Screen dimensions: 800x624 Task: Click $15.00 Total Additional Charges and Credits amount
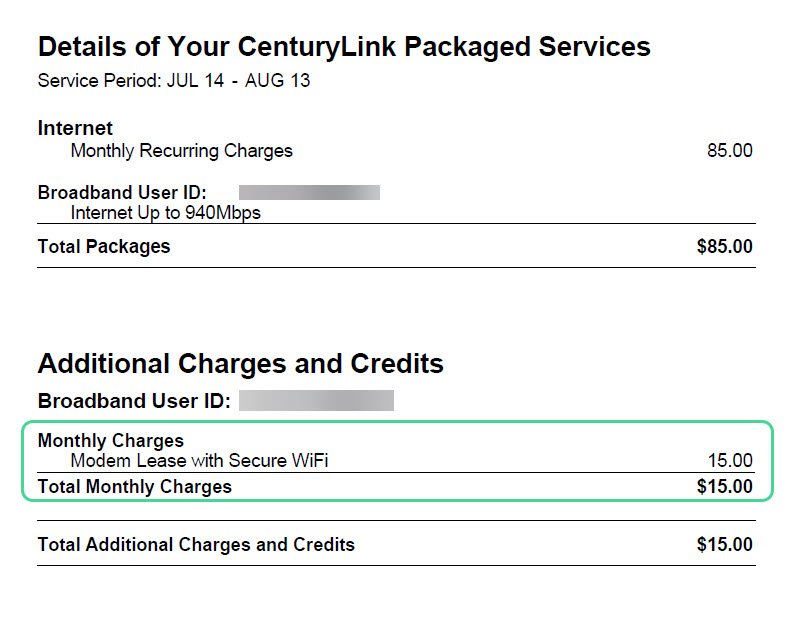pos(724,545)
